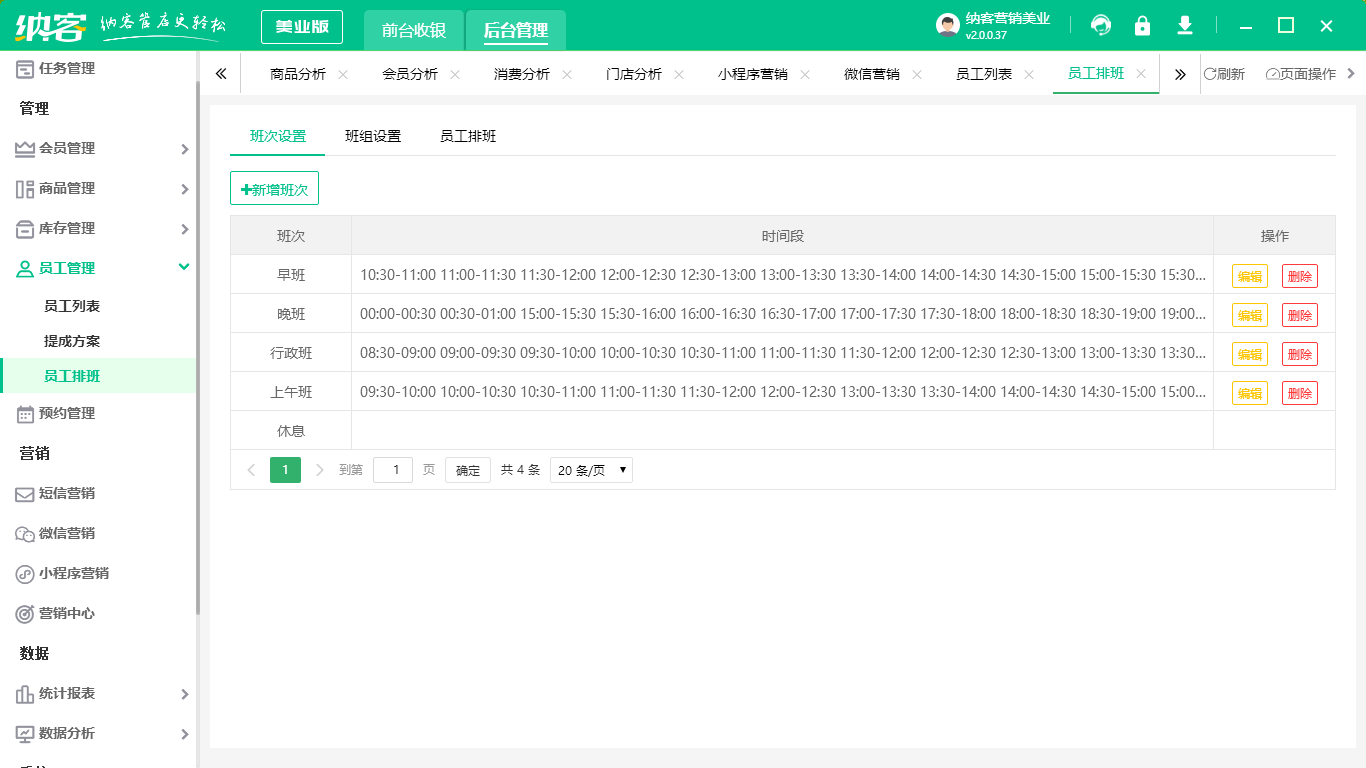Click 编辑 for the 早班 shift
1366x768 pixels.
coord(1249,274)
